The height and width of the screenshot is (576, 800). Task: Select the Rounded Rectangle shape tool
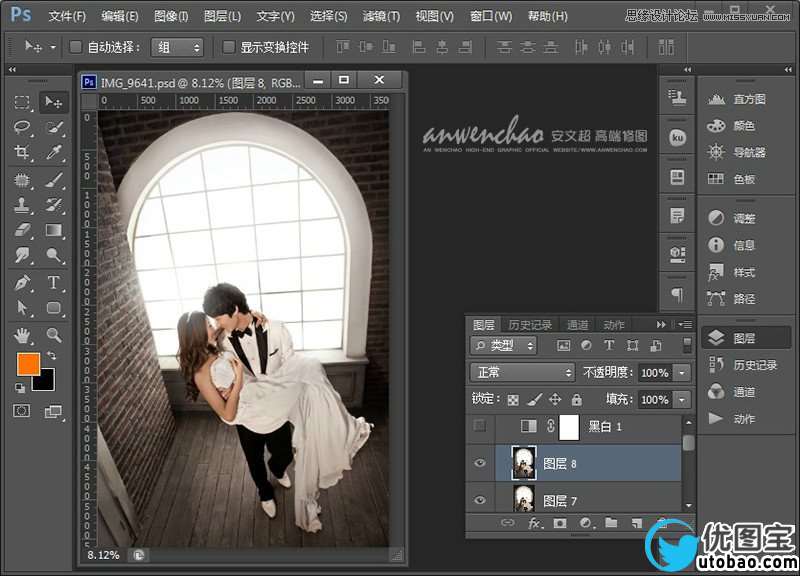(53, 308)
